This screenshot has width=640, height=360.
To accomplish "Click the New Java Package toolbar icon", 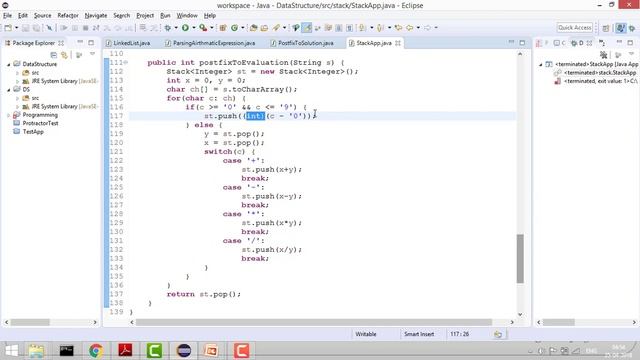I will point(223,28).
